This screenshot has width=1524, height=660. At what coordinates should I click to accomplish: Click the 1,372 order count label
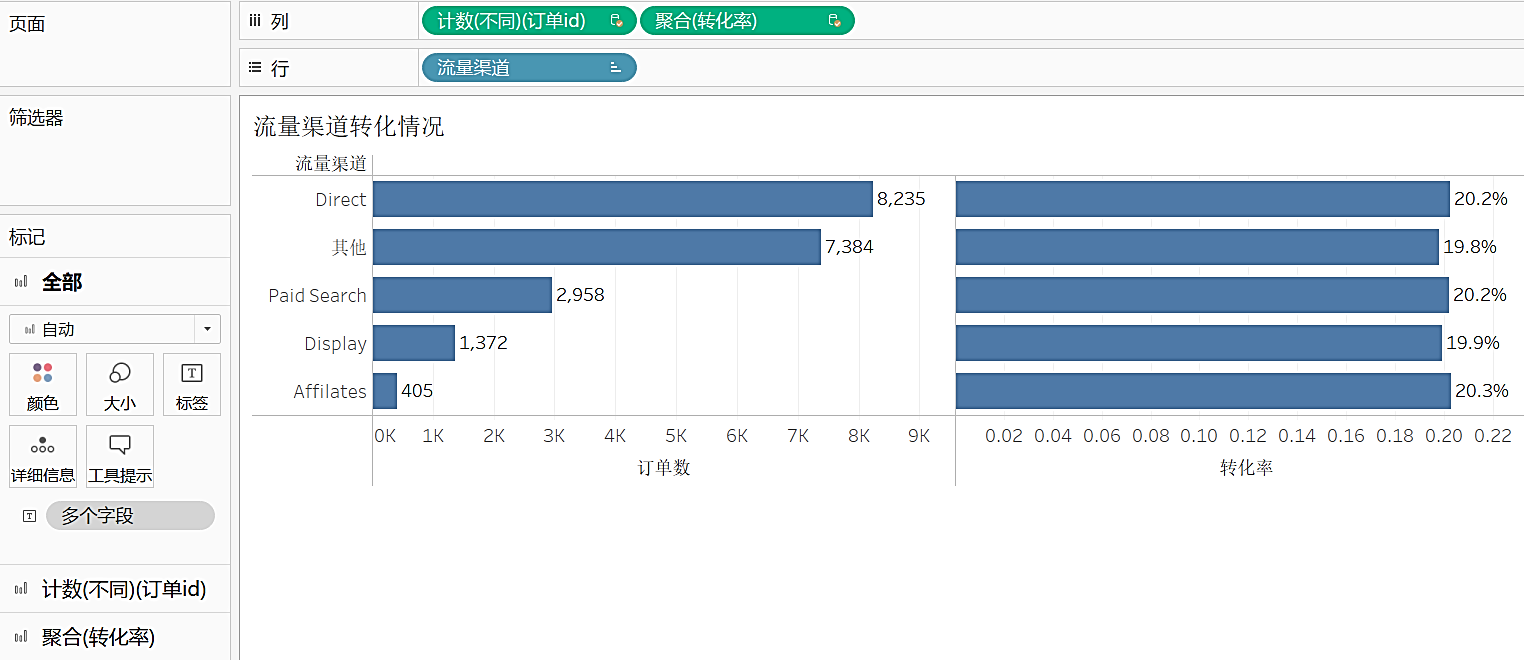click(x=483, y=343)
